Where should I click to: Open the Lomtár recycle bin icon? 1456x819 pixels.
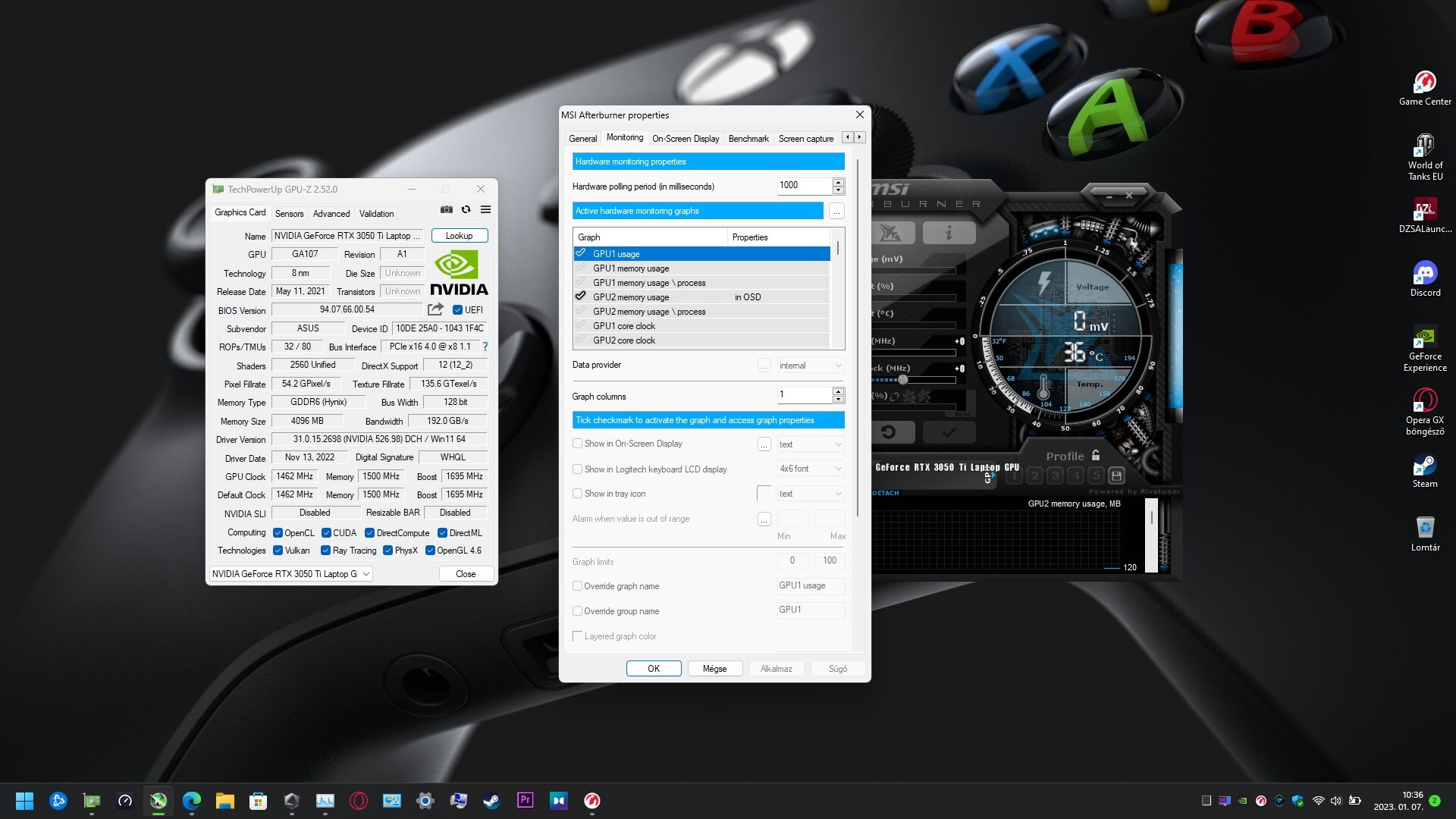tap(1425, 534)
